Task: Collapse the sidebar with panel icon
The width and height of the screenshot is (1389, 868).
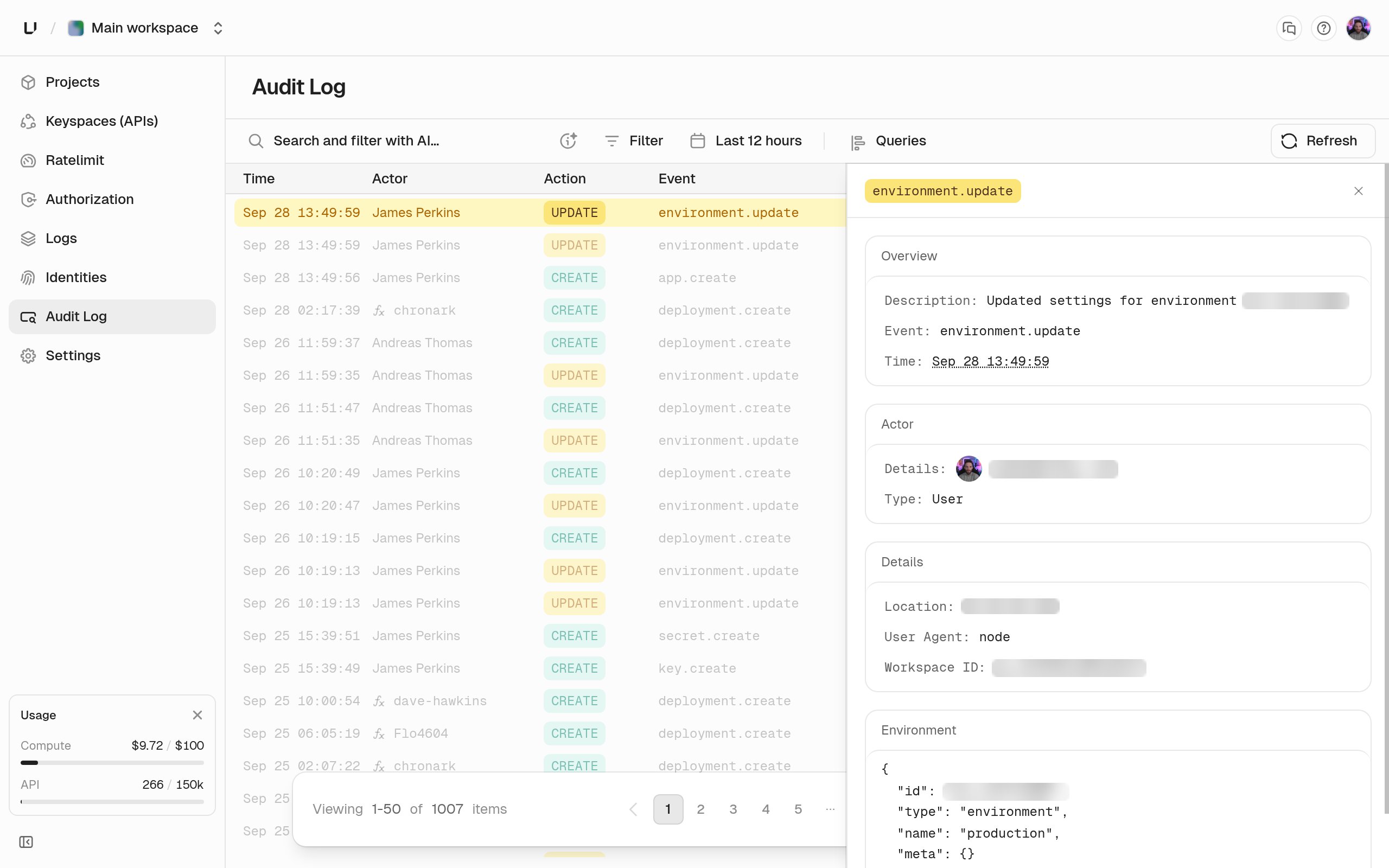Action: click(26, 842)
